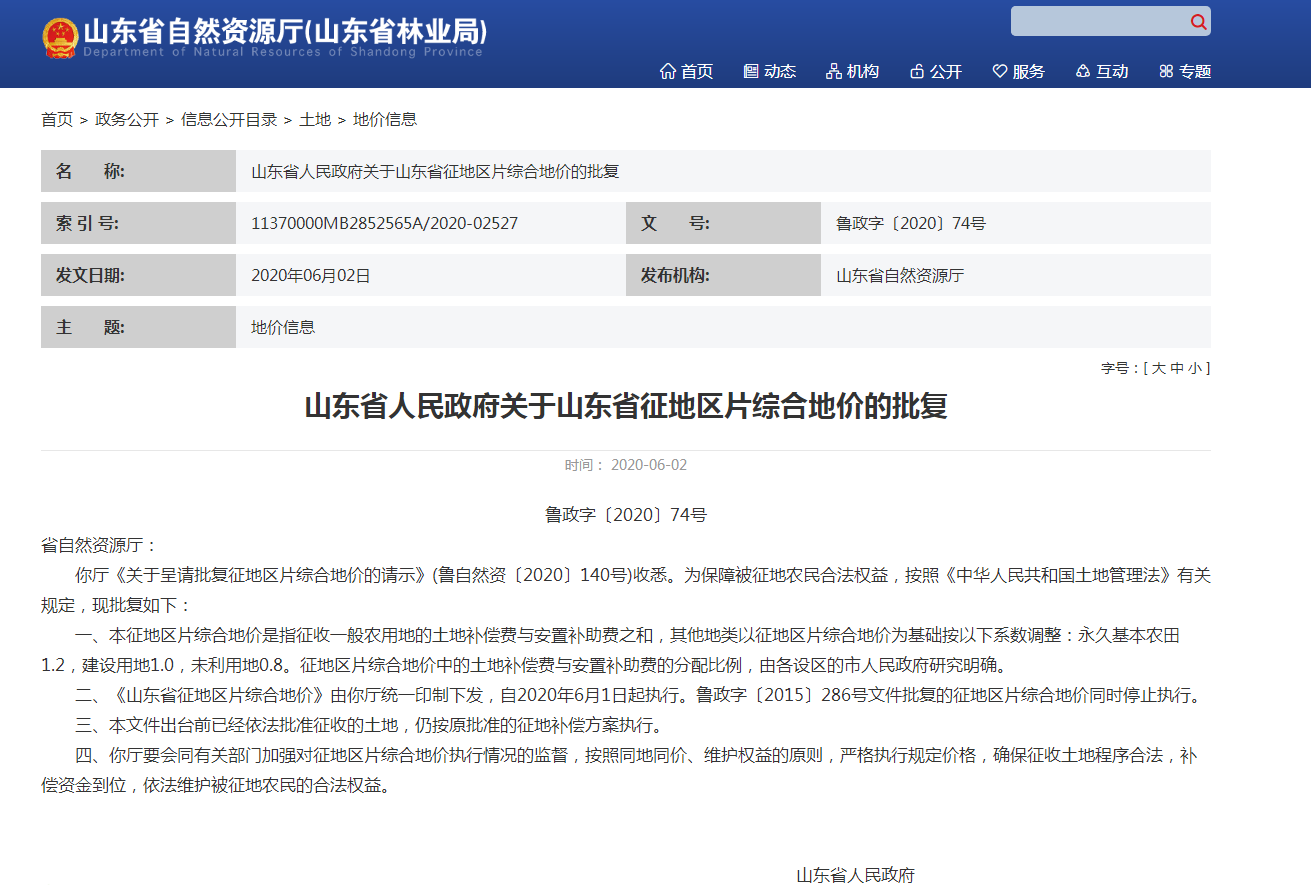Click the red search magnifier icon

[1198, 22]
